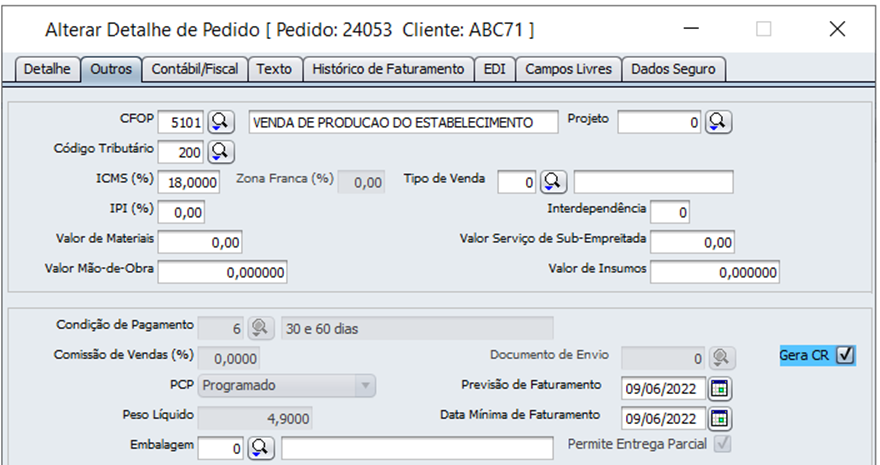Screen dimensions: 880x465
Task: Click the Embalagem description field
Action: (x=417, y=448)
